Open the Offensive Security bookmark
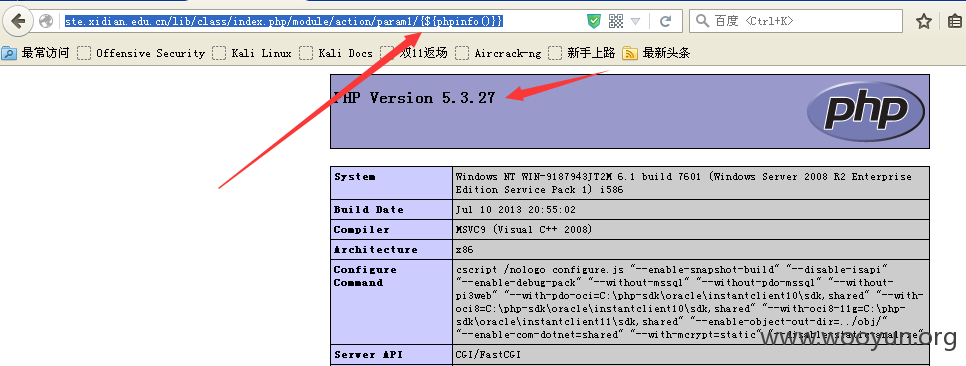 pos(141,53)
